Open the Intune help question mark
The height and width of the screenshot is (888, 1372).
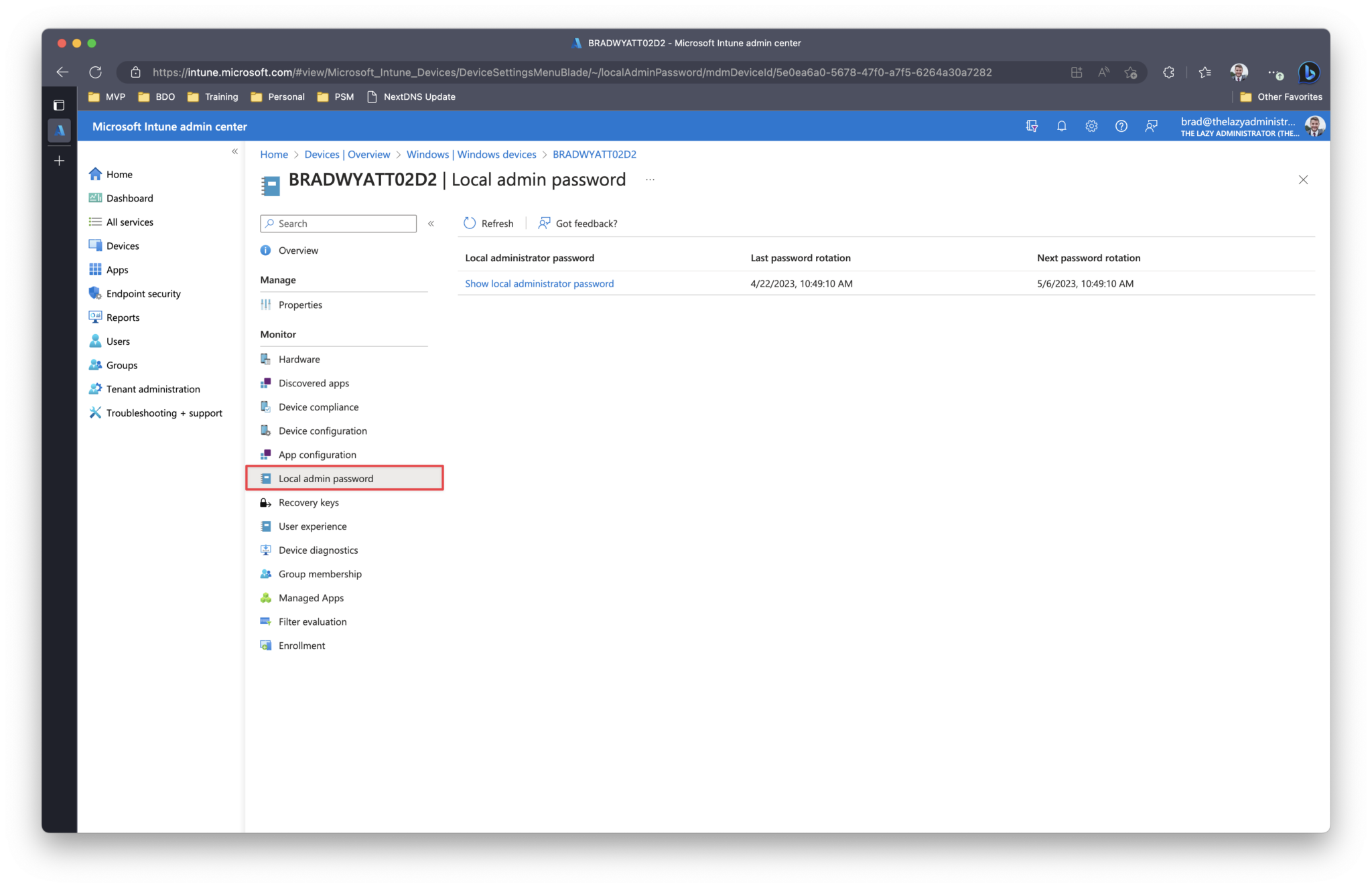click(x=1121, y=126)
